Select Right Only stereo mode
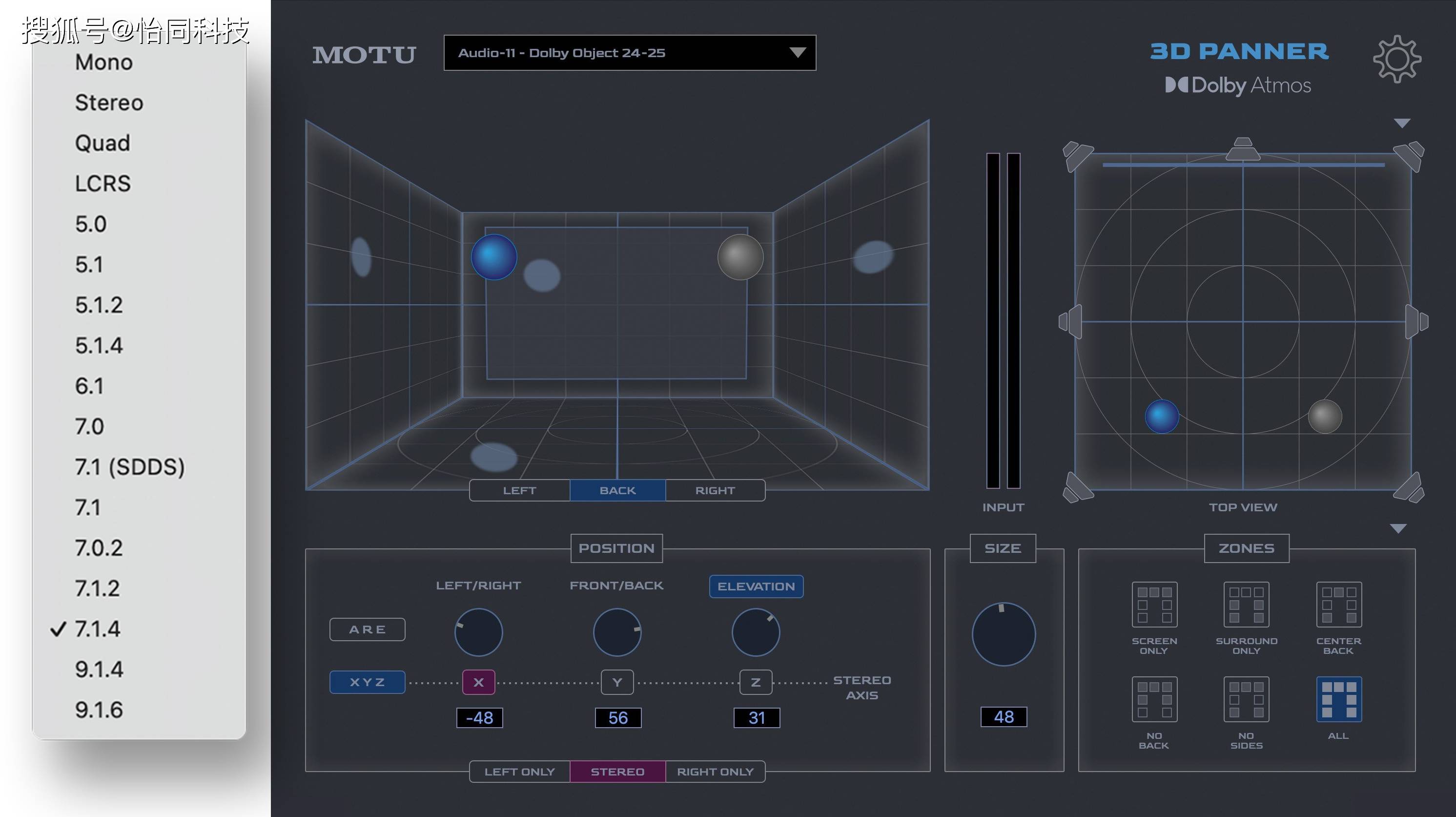This screenshot has width=1456, height=817. point(716,772)
